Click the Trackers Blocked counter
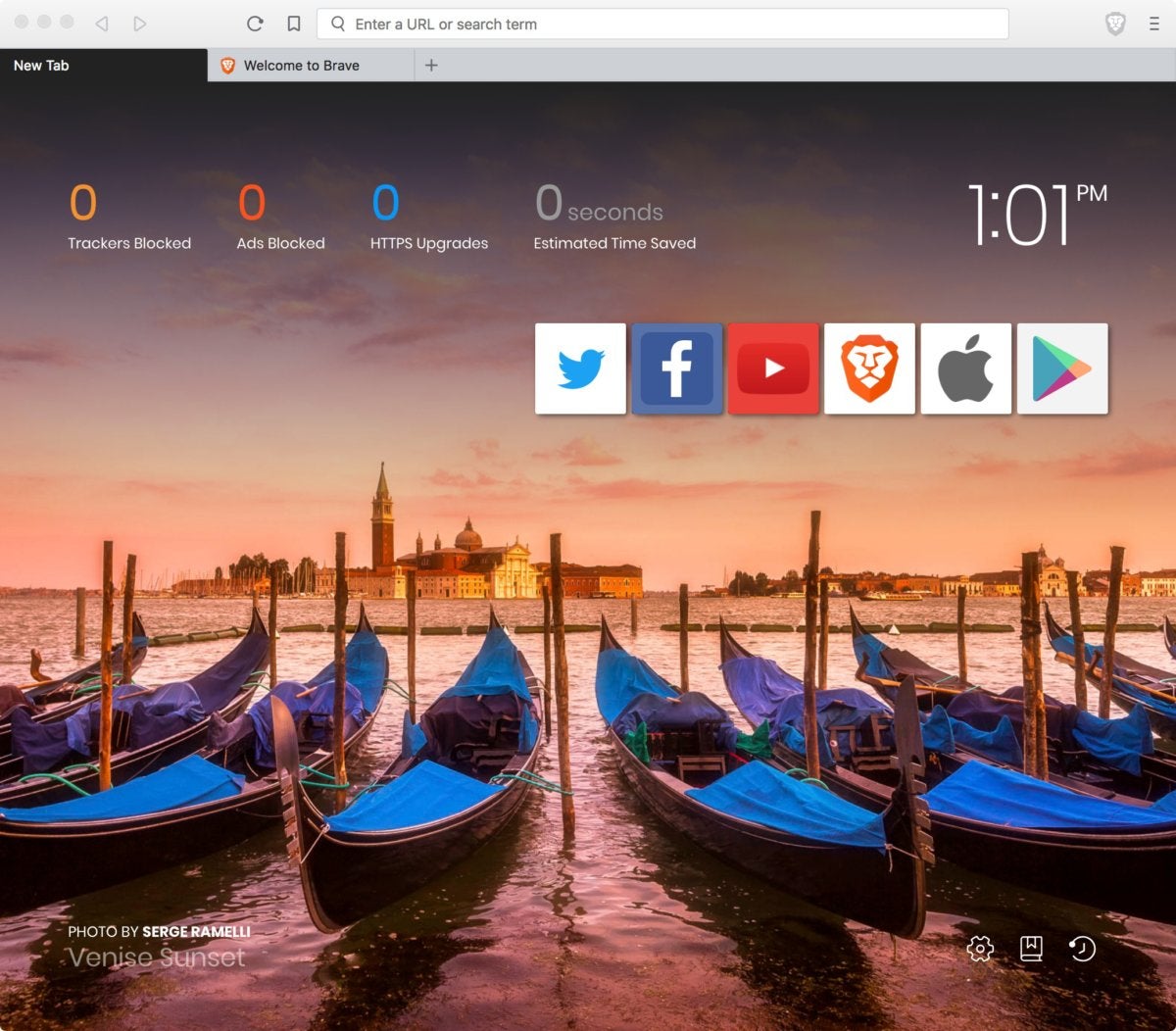This screenshot has height=1031, width=1176. pos(129,218)
